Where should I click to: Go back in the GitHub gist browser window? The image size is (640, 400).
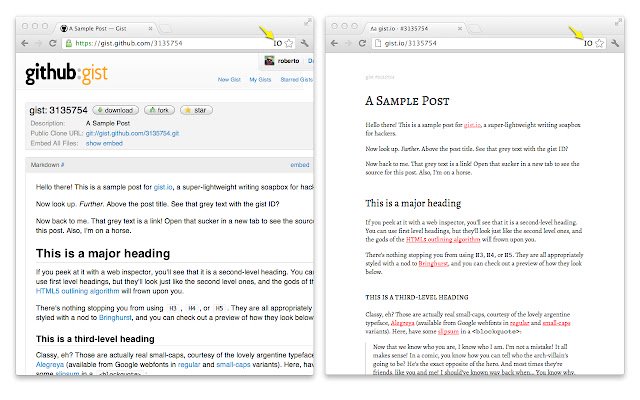click(25, 43)
